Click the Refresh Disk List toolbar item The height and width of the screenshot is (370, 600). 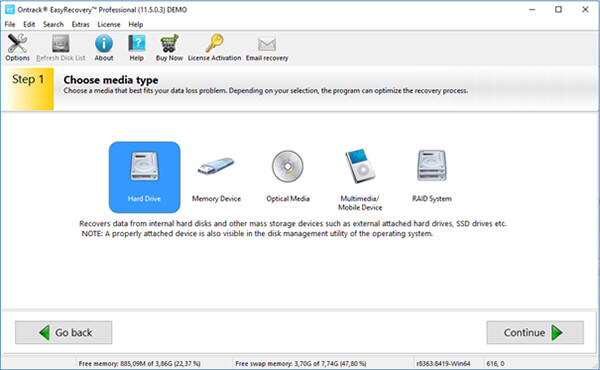pyautogui.click(x=61, y=47)
